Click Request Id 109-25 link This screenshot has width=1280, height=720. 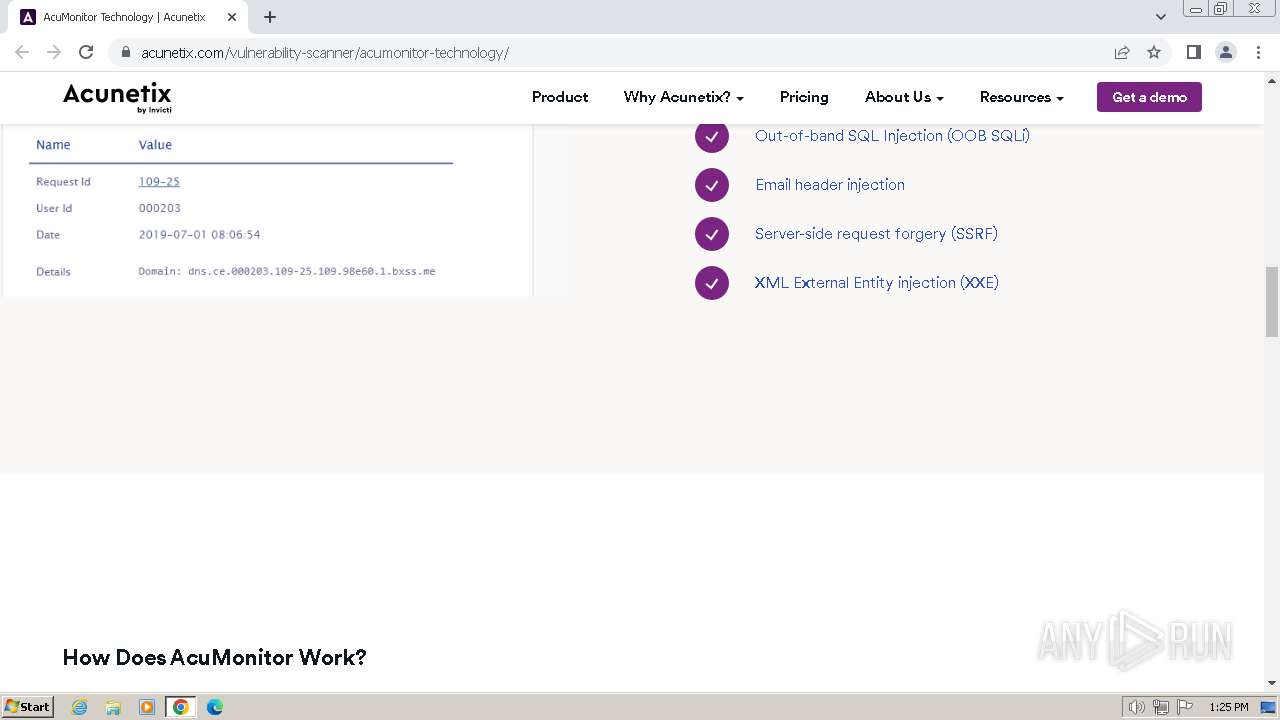pyautogui.click(x=159, y=182)
